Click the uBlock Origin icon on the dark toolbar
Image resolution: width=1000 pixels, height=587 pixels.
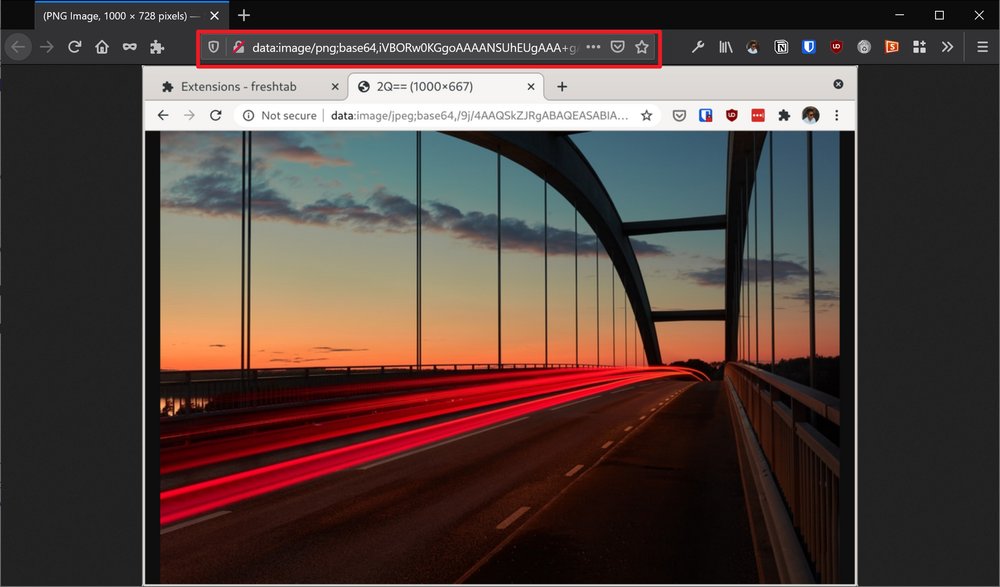pos(836,46)
